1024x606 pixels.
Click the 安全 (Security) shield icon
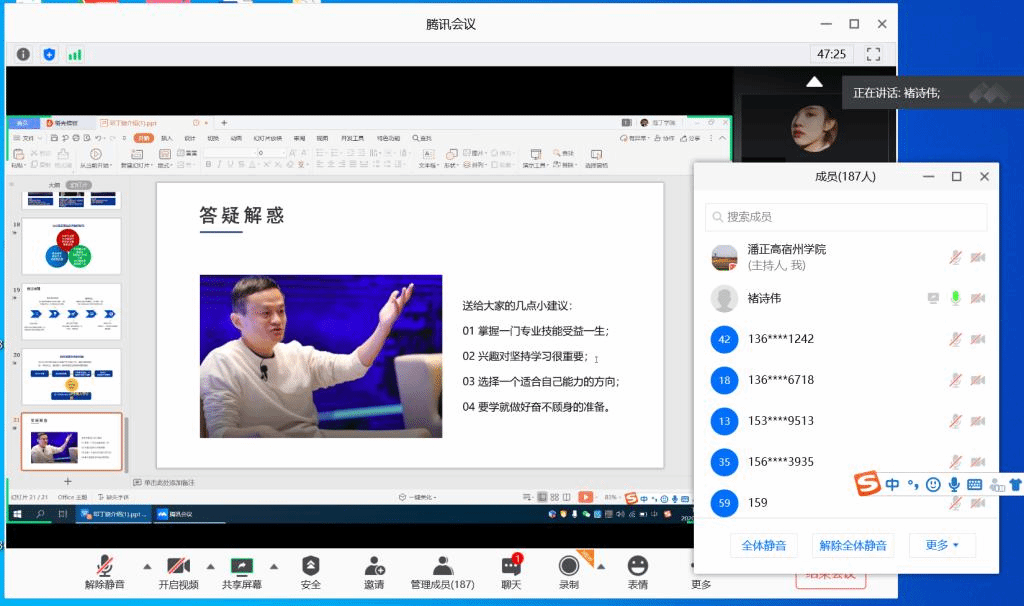pos(311,567)
